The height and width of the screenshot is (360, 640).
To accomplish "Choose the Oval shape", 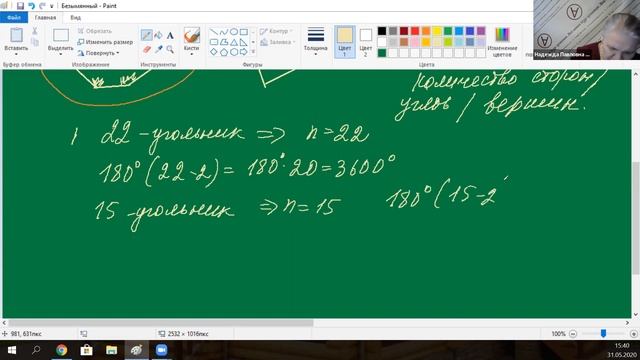I will (234, 32).
